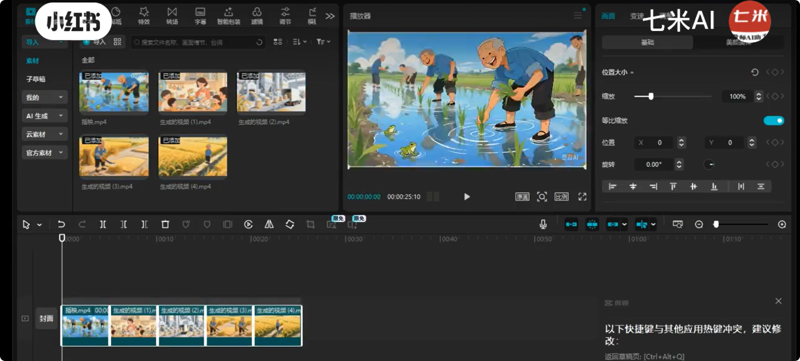800x361 pixels.
Task: Align the clip to the bottom edge
Action: pyautogui.click(x=714, y=187)
